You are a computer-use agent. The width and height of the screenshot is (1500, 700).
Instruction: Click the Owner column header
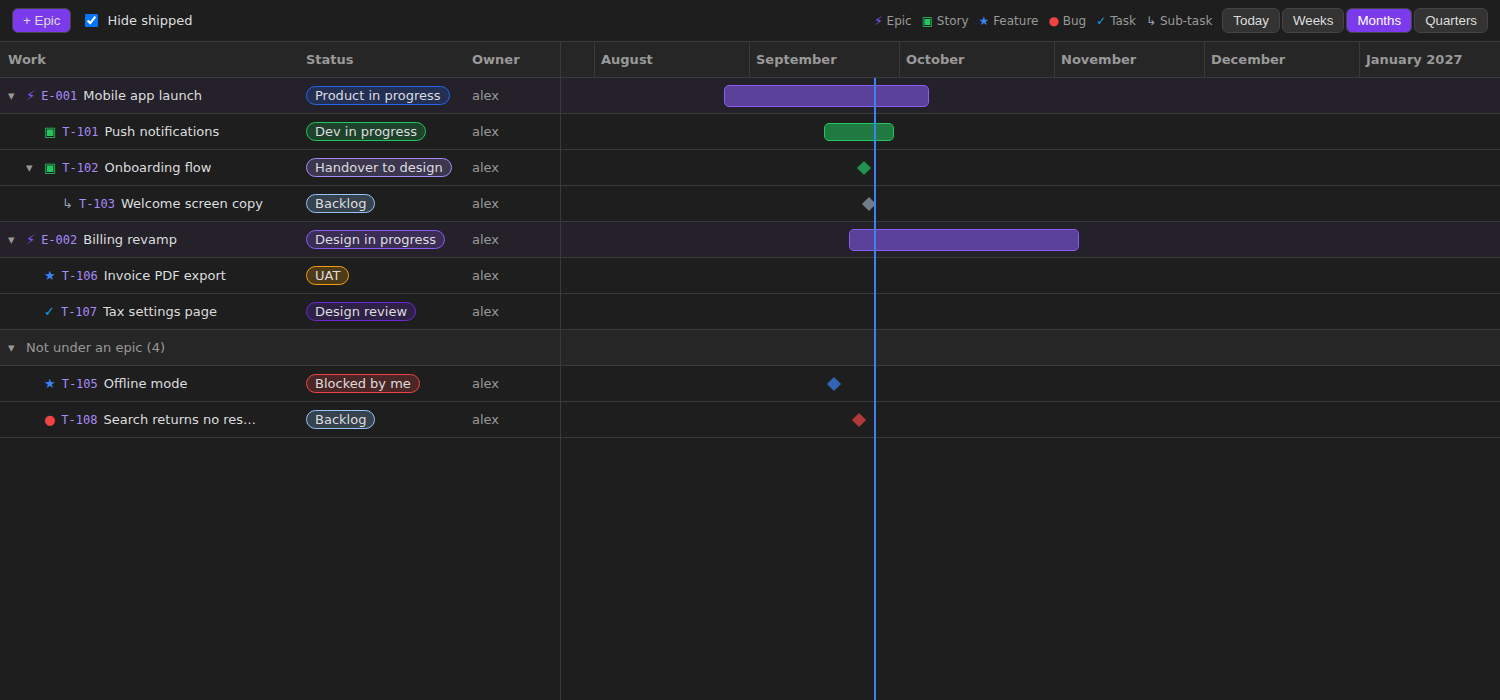point(496,60)
